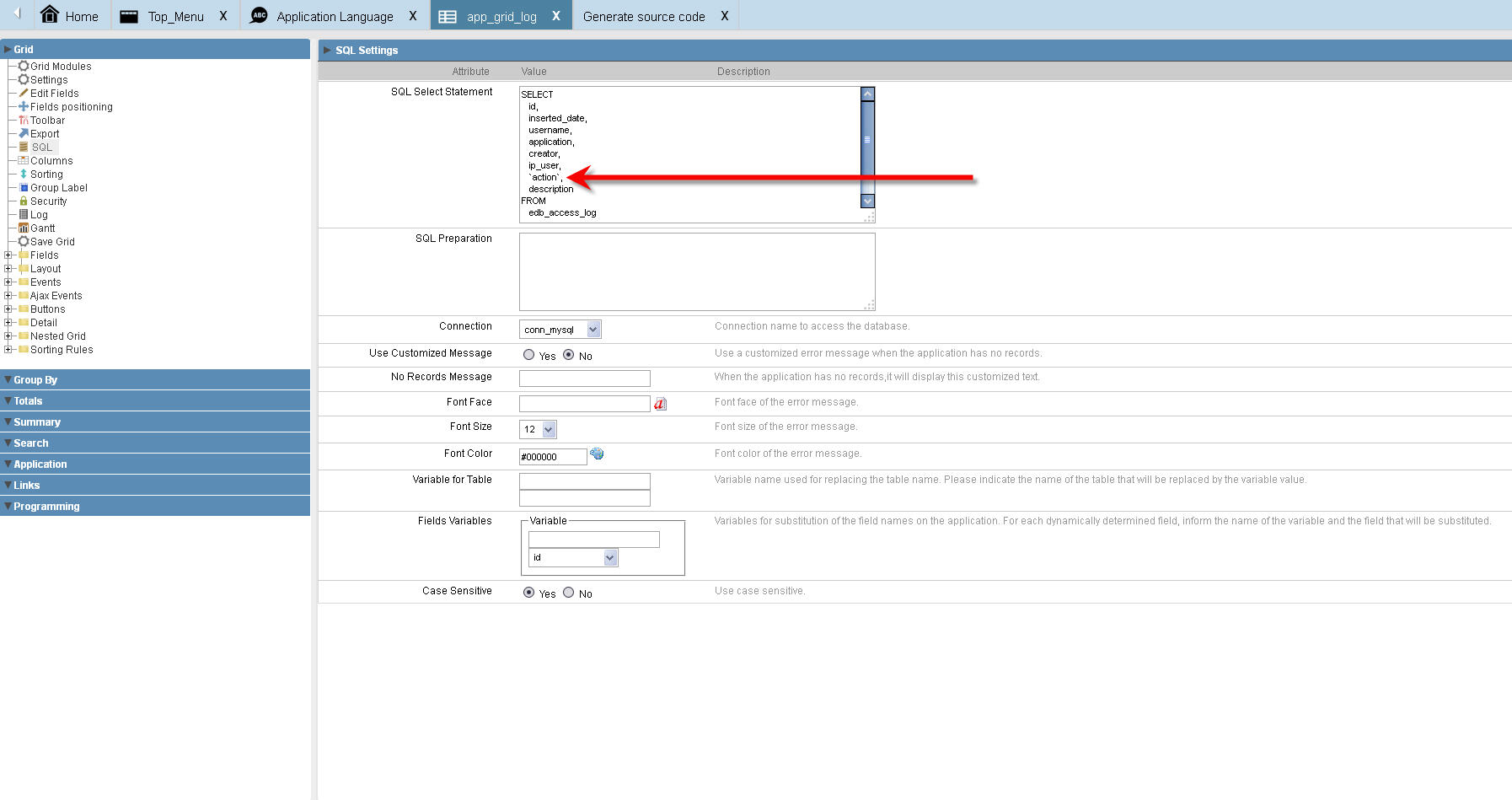Click the Group Label icon
Image resolution: width=1512 pixels, height=800 pixels.
tap(24, 187)
